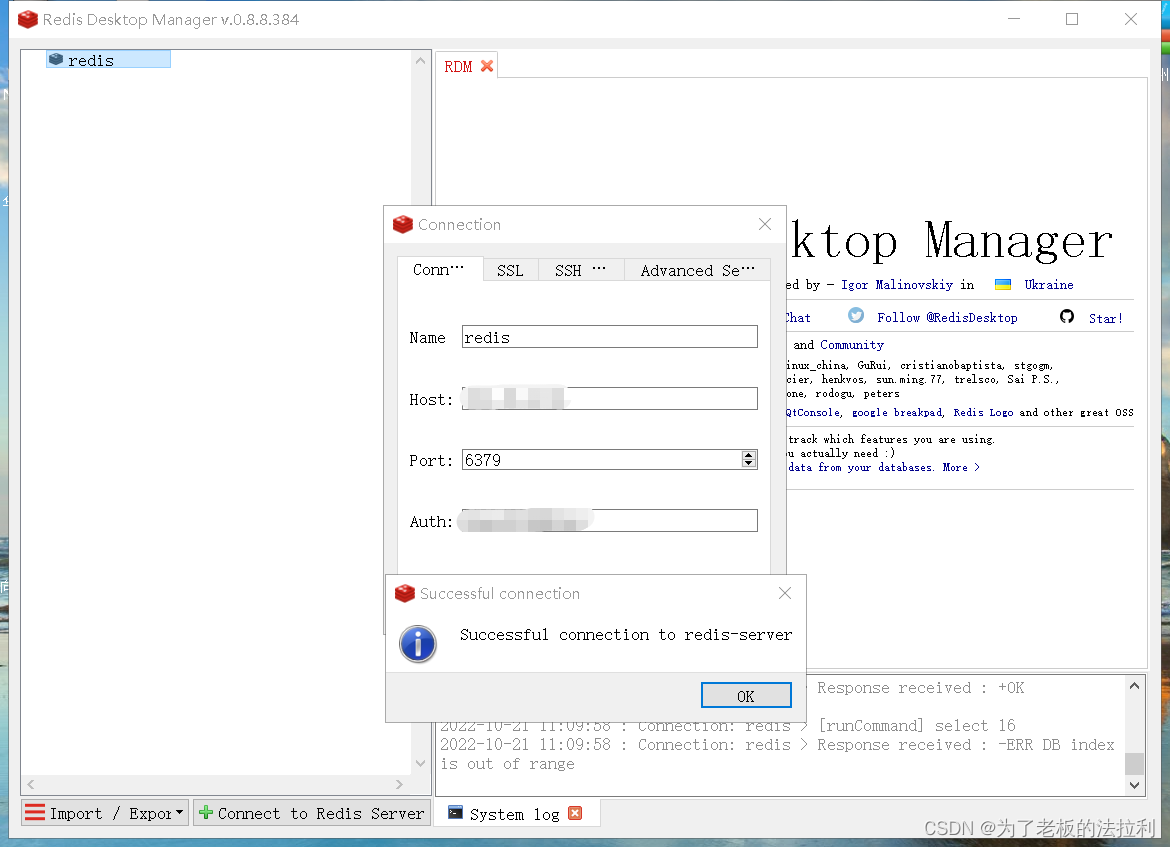Click the log panel scroll down arrow

pyautogui.click(x=1134, y=785)
